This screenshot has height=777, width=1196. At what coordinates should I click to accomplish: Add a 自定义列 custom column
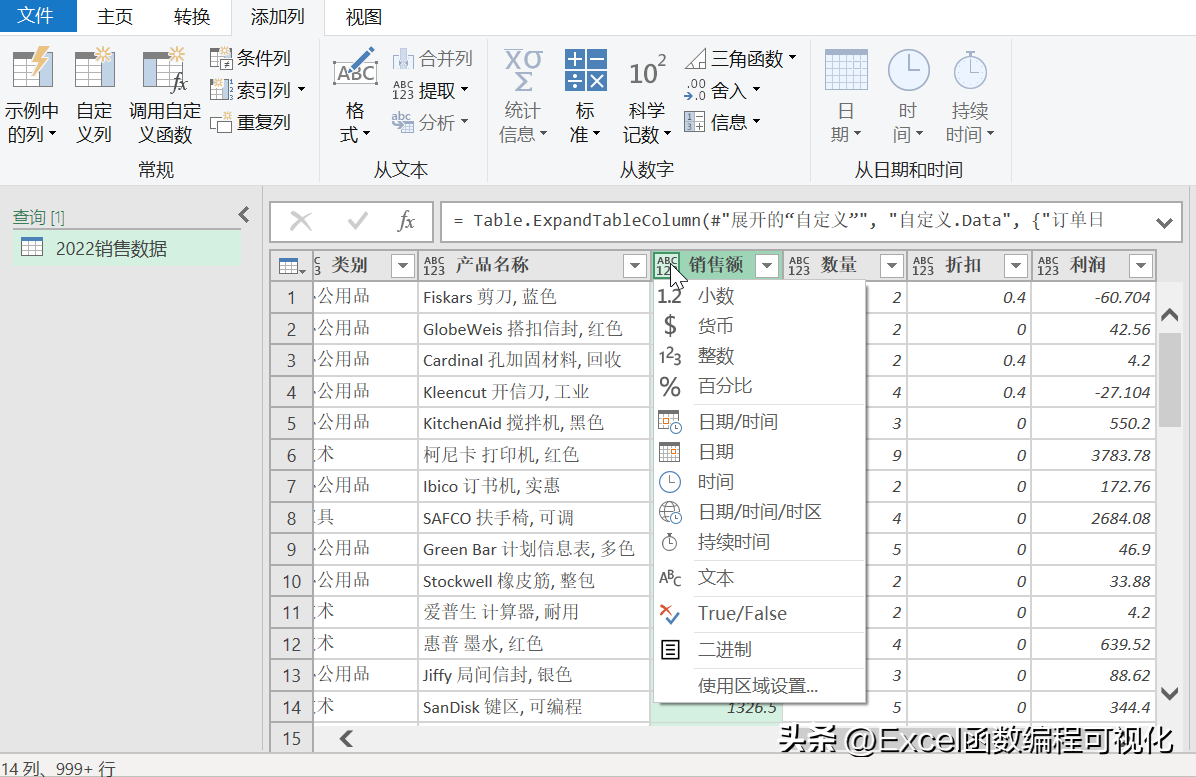(x=94, y=95)
